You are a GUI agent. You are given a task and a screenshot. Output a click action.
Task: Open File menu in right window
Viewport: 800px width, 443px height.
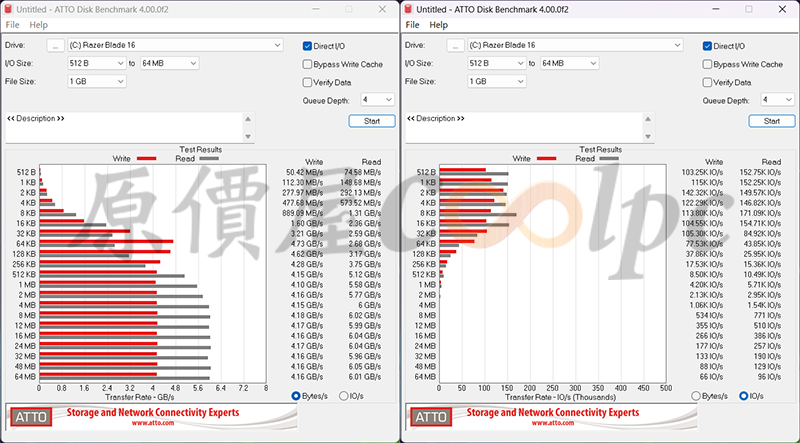(412, 24)
